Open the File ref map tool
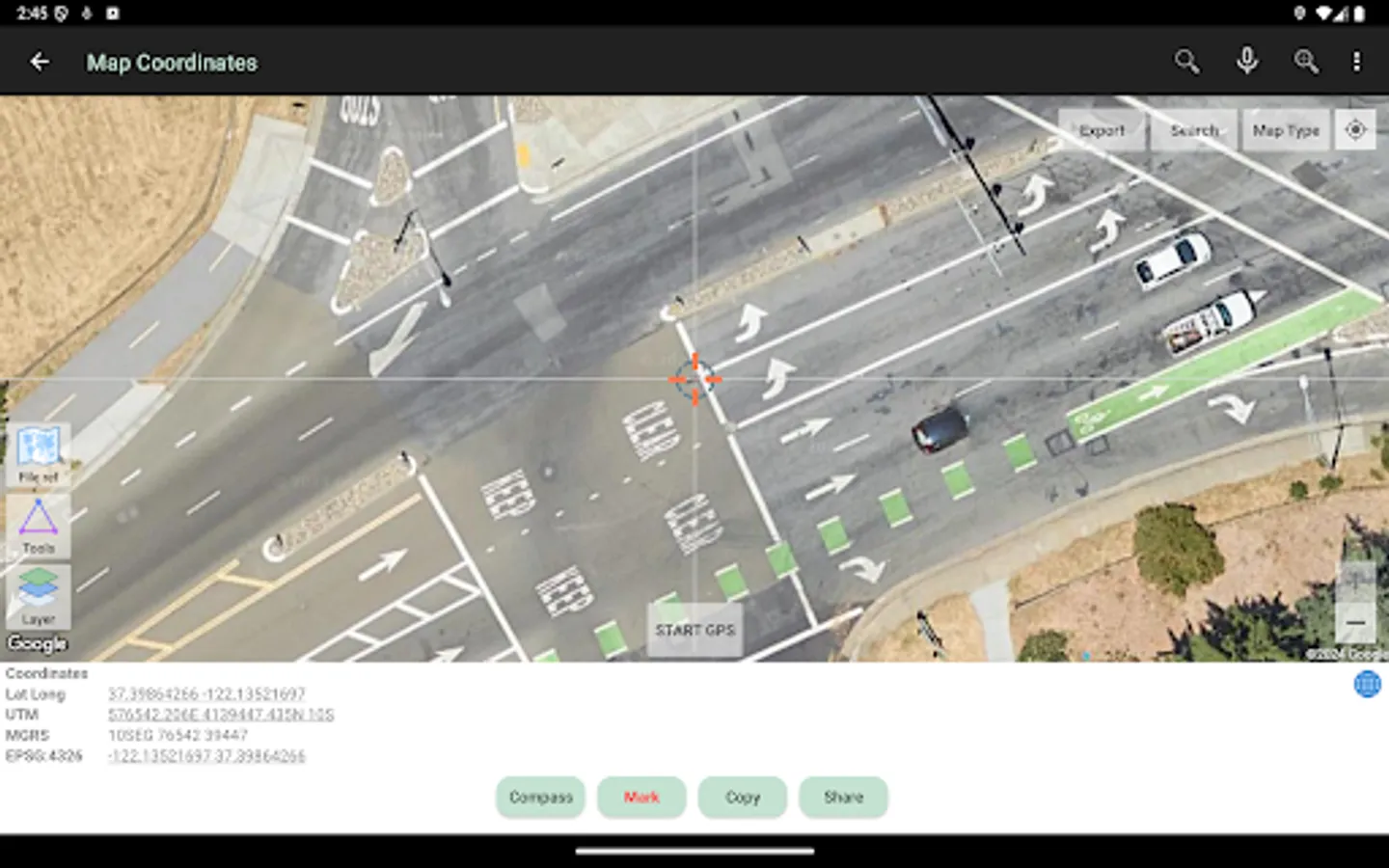Viewport: 1389px width, 868px height. [x=39, y=453]
